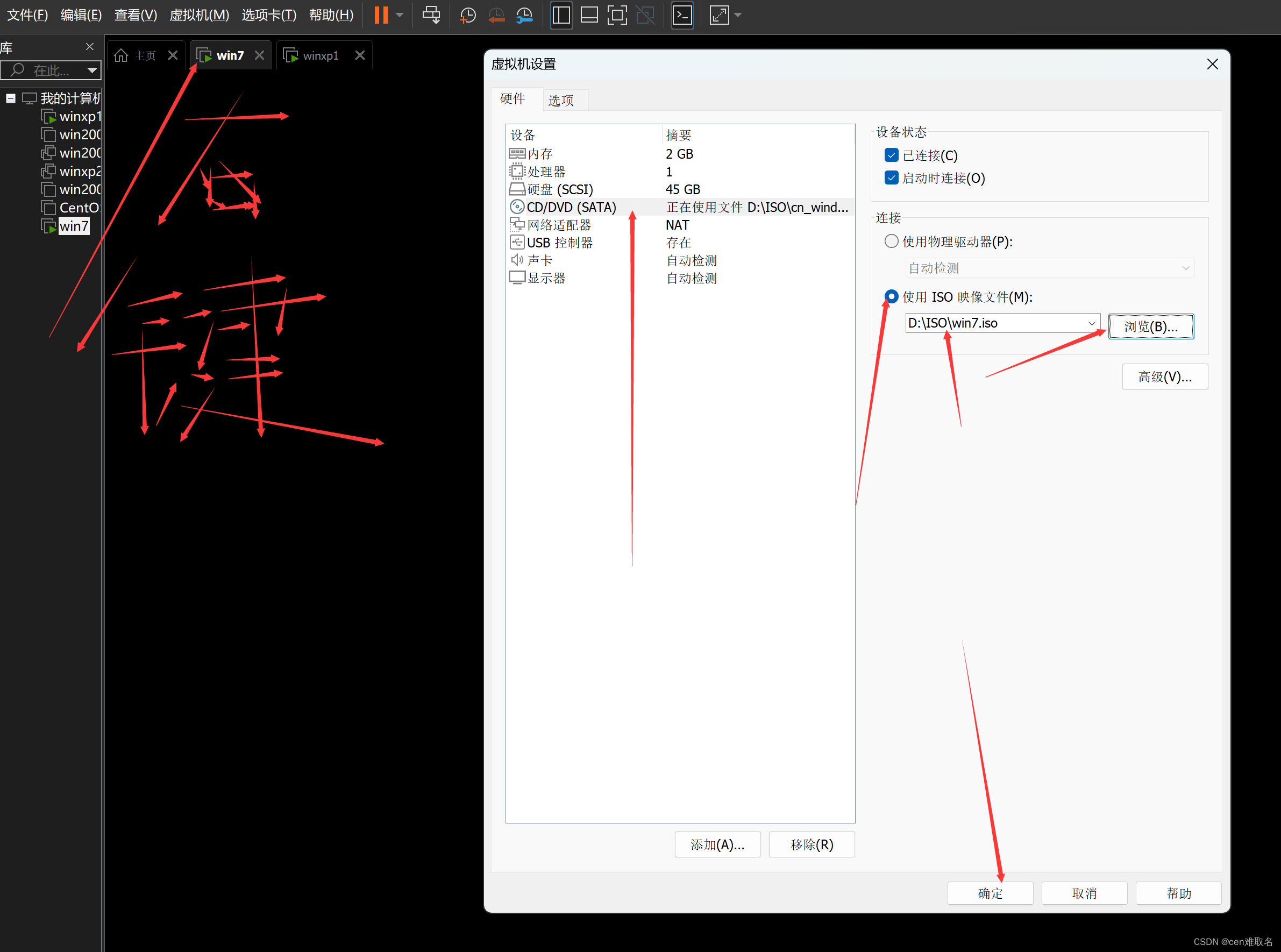Toggle the 启动时连接(O) checkbox

point(892,177)
